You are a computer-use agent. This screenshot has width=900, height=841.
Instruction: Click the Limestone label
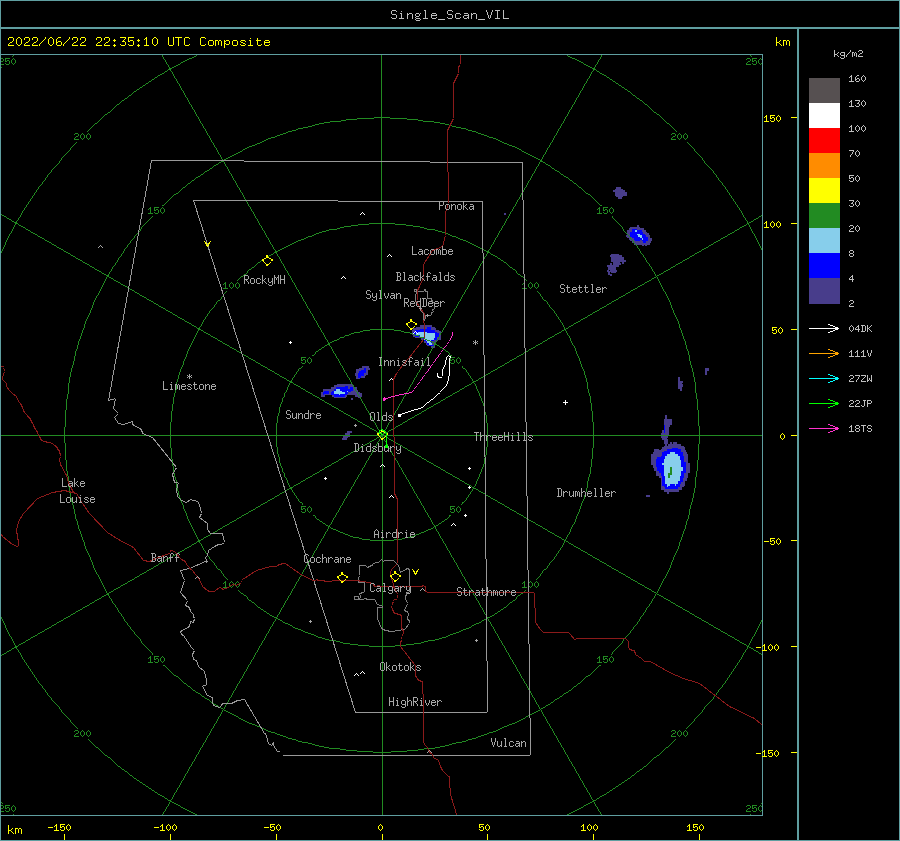click(x=189, y=386)
